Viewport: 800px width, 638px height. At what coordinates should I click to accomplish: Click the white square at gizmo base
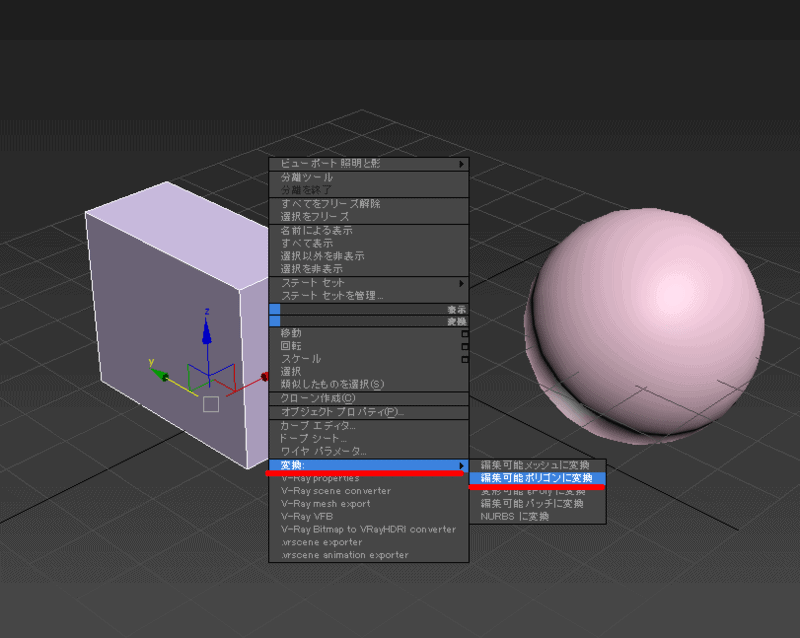210,404
